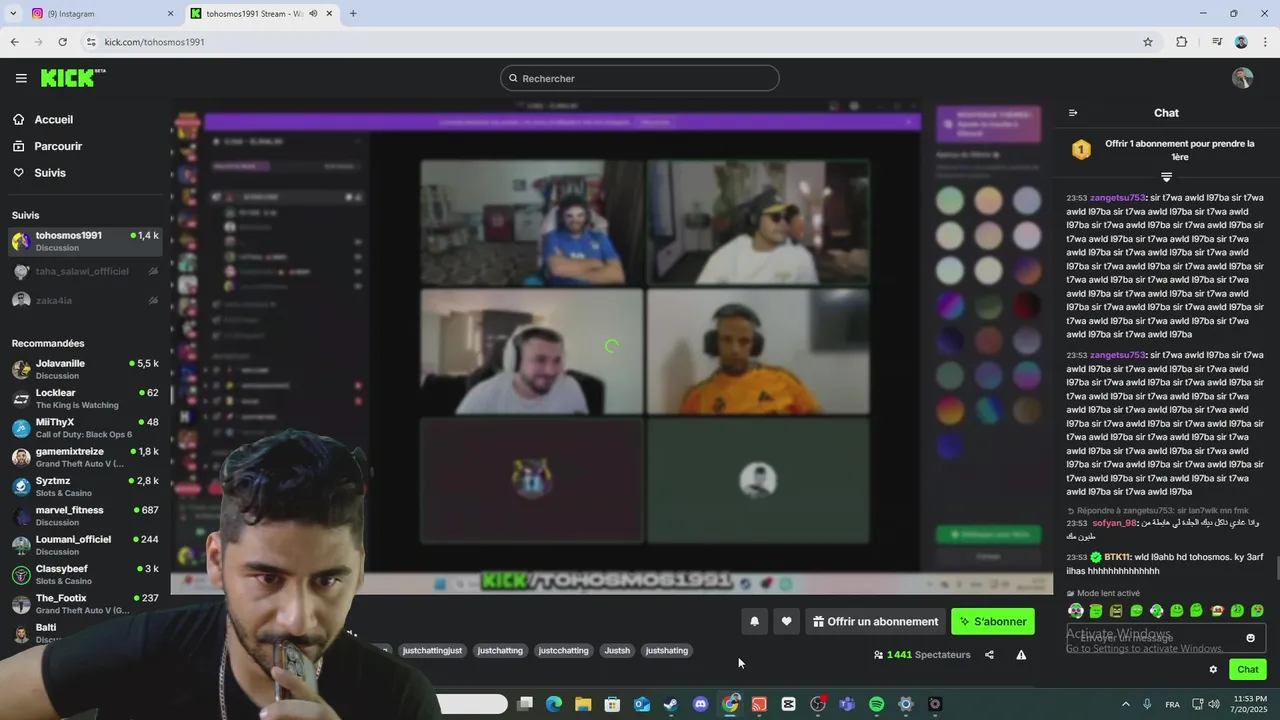Image resolution: width=1280 pixels, height=720 pixels.
Task: Expand the chat leaderboard handle
Action: click(1166, 176)
